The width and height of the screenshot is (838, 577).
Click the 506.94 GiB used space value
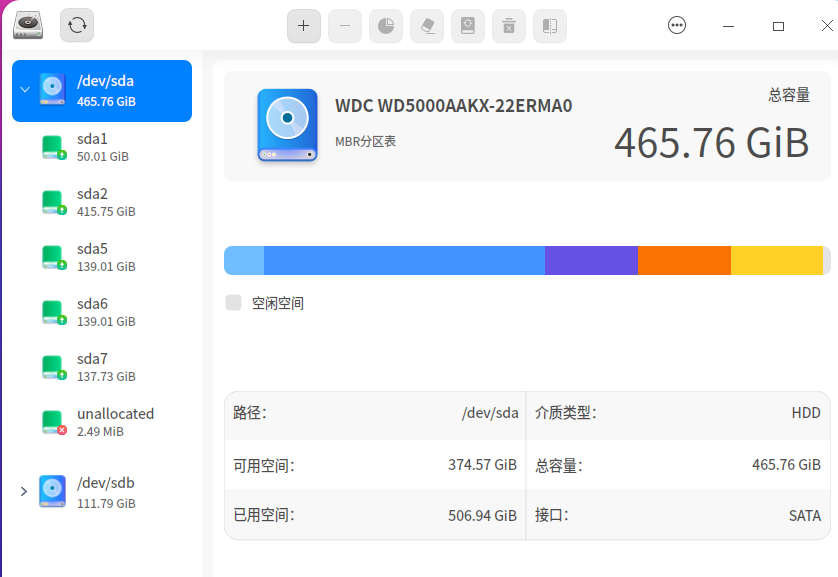(x=483, y=516)
